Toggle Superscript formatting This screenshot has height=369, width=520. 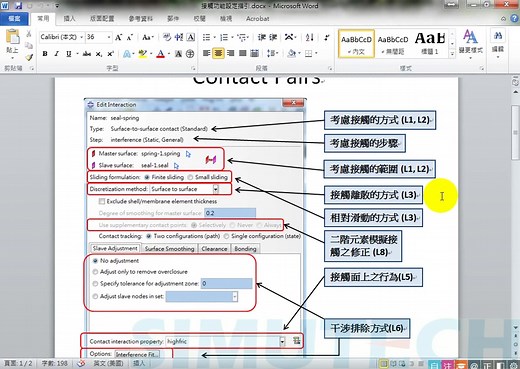[x=110, y=53]
